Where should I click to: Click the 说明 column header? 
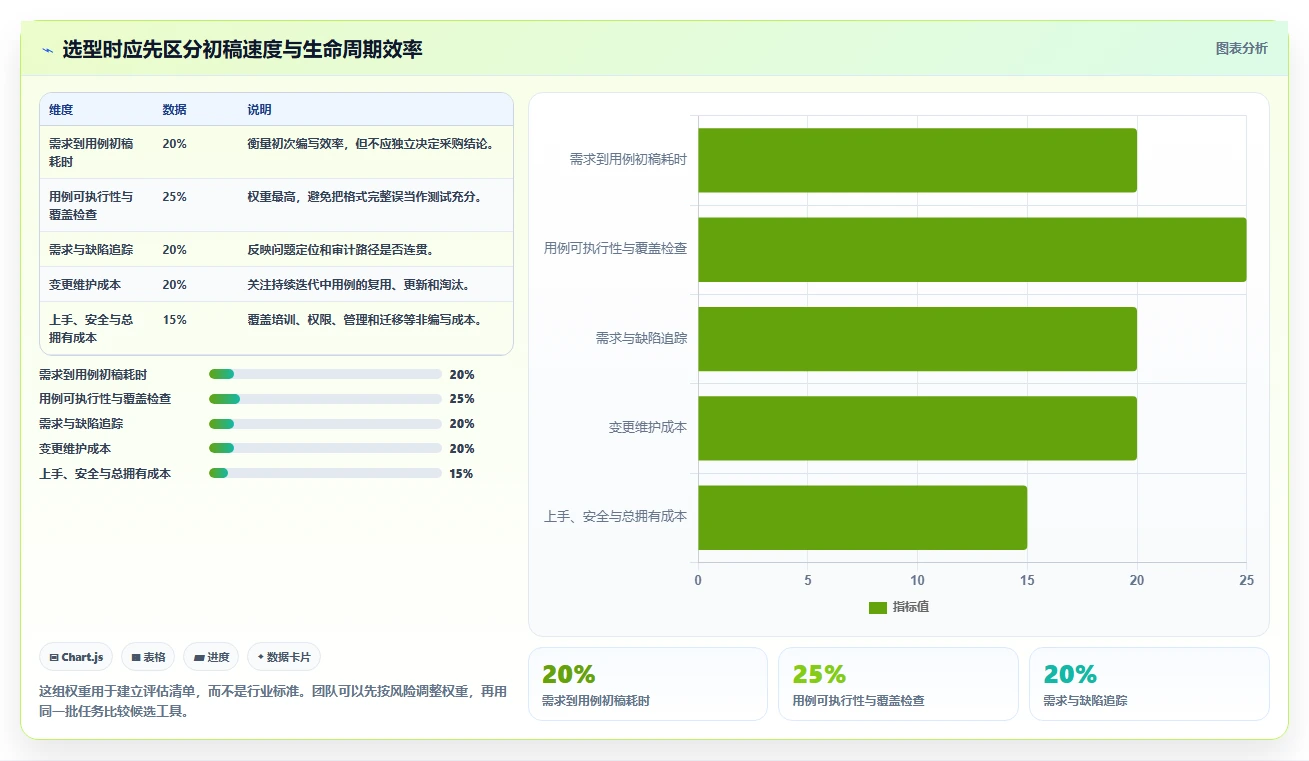coord(259,110)
